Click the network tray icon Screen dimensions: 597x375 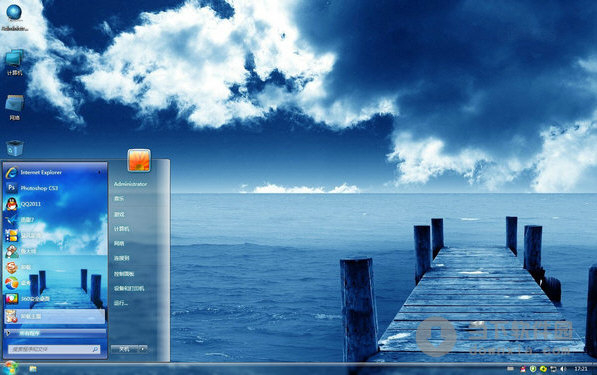(x=553, y=369)
